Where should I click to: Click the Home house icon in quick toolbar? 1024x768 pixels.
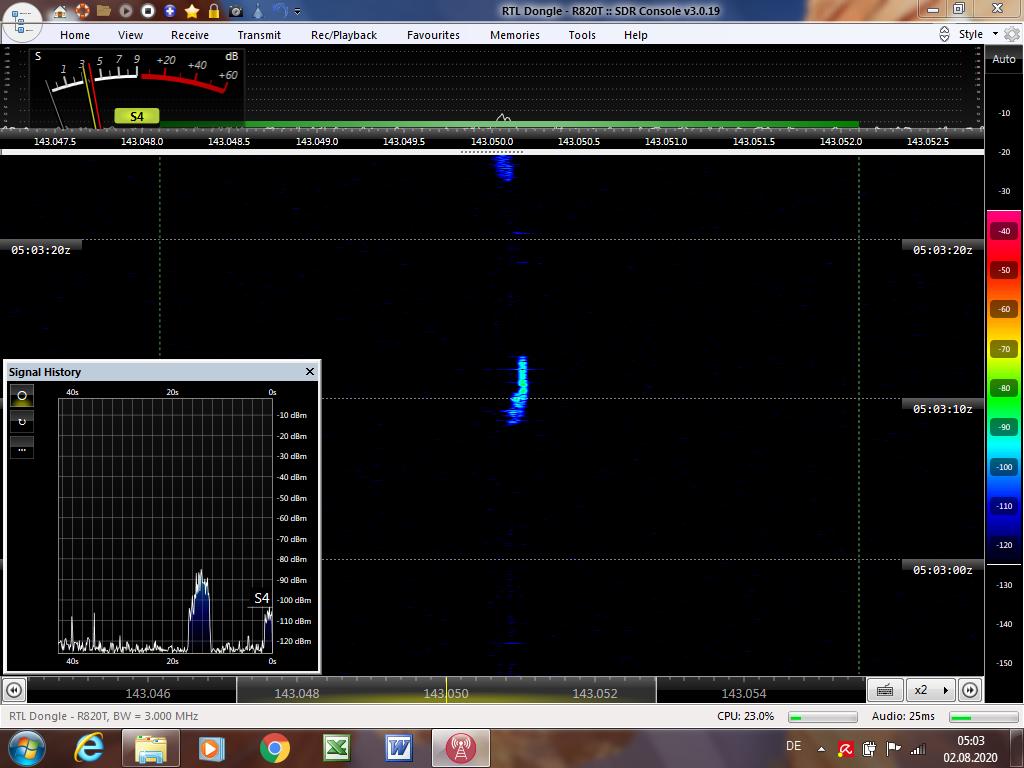[60, 11]
